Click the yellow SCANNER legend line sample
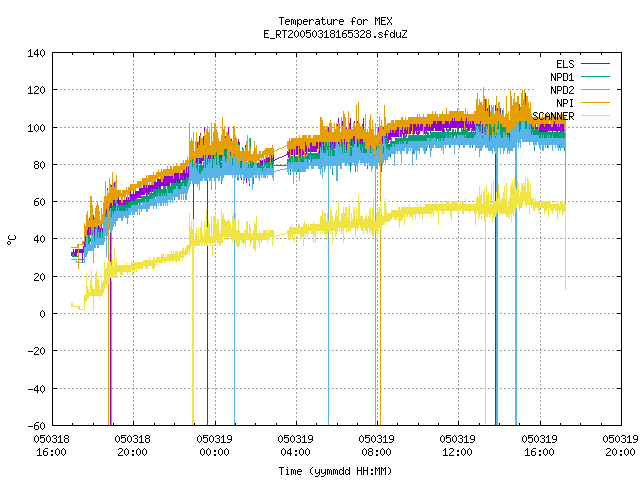Screen dimensions: 640x480 tap(595, 116)
